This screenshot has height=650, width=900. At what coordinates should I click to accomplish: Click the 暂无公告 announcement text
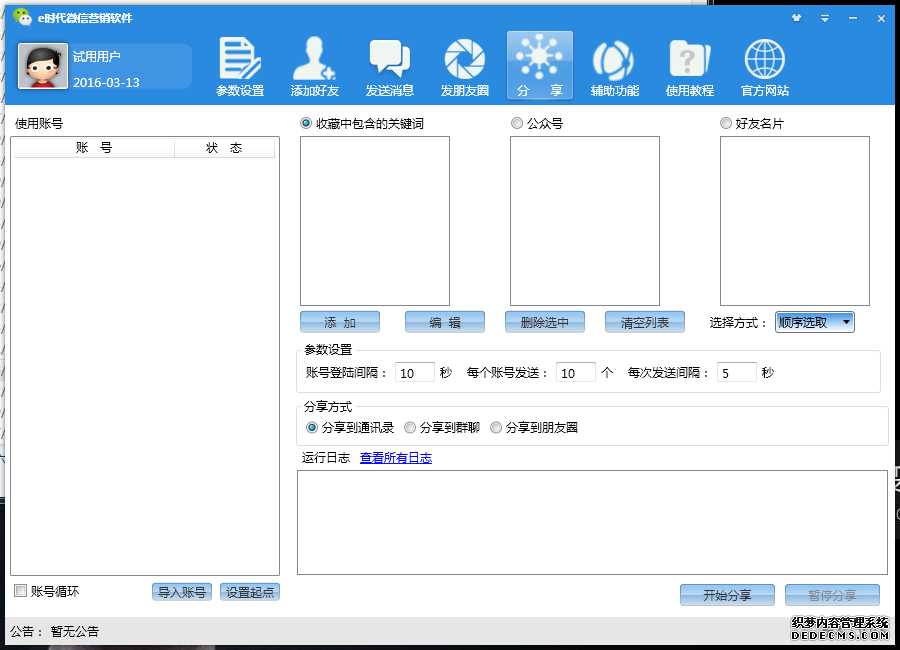[x=75, y=632]
